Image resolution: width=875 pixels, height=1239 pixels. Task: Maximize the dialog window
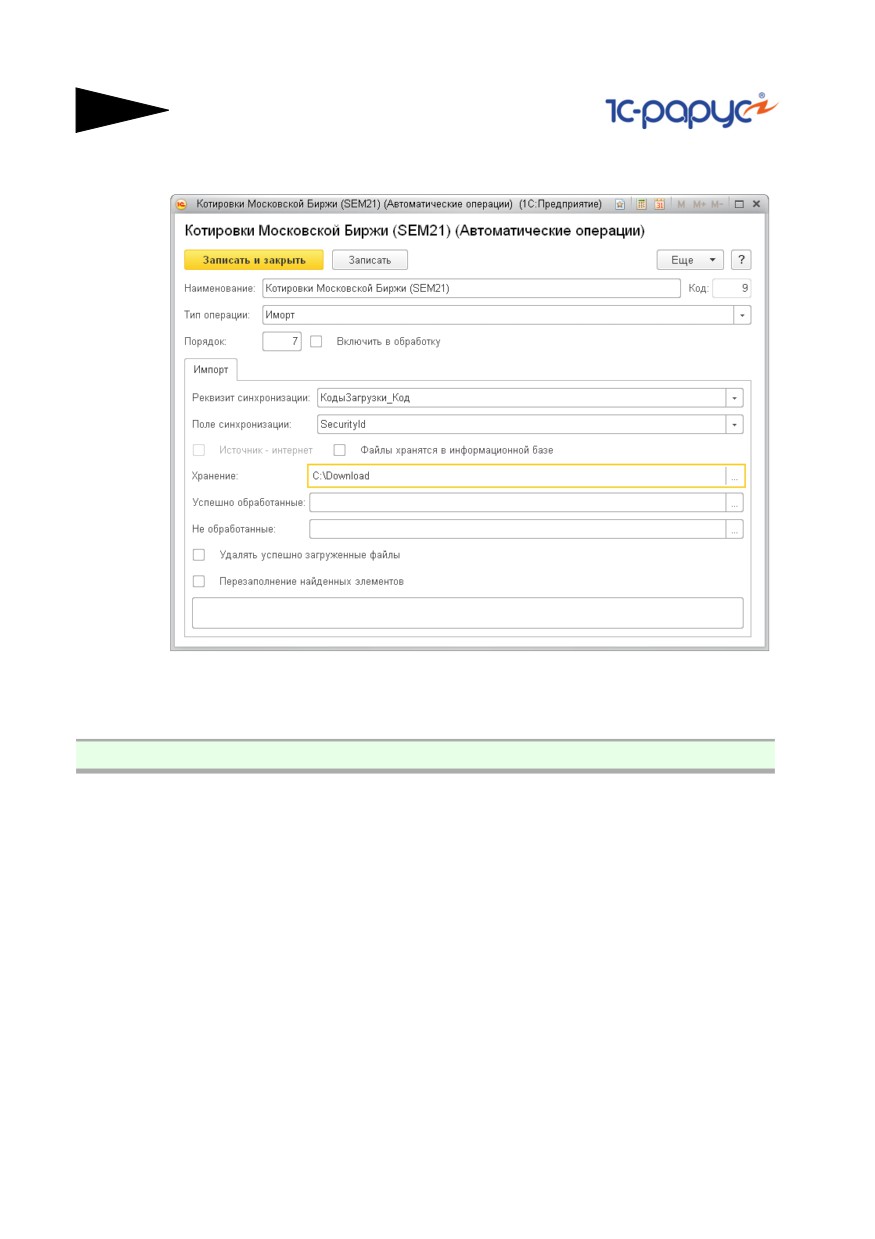tap(739, 204)
